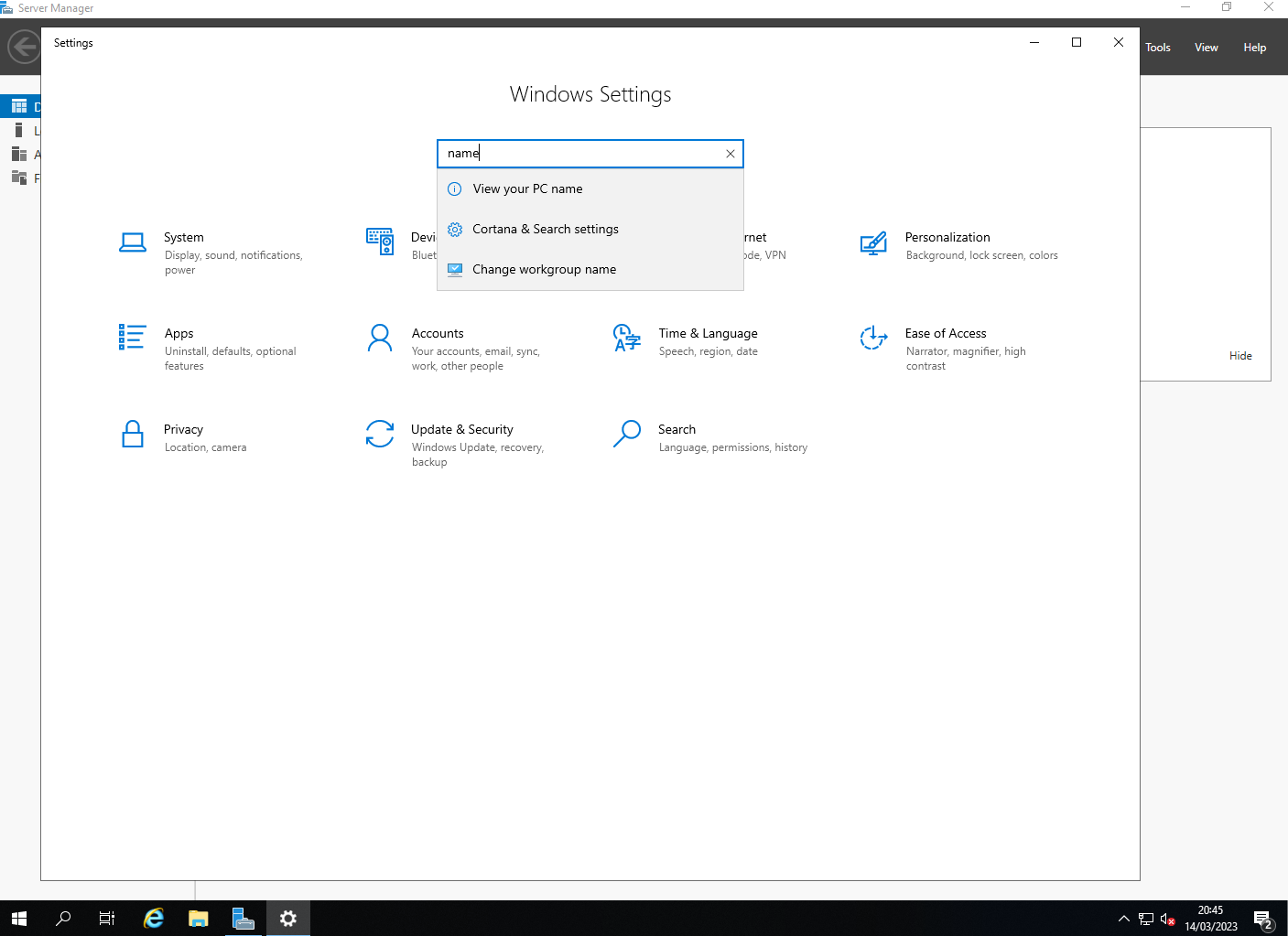The width and height of the screenshot is (1288, 936).
Task: Expand the system tray hidden icons
Action: point(1123,919)
